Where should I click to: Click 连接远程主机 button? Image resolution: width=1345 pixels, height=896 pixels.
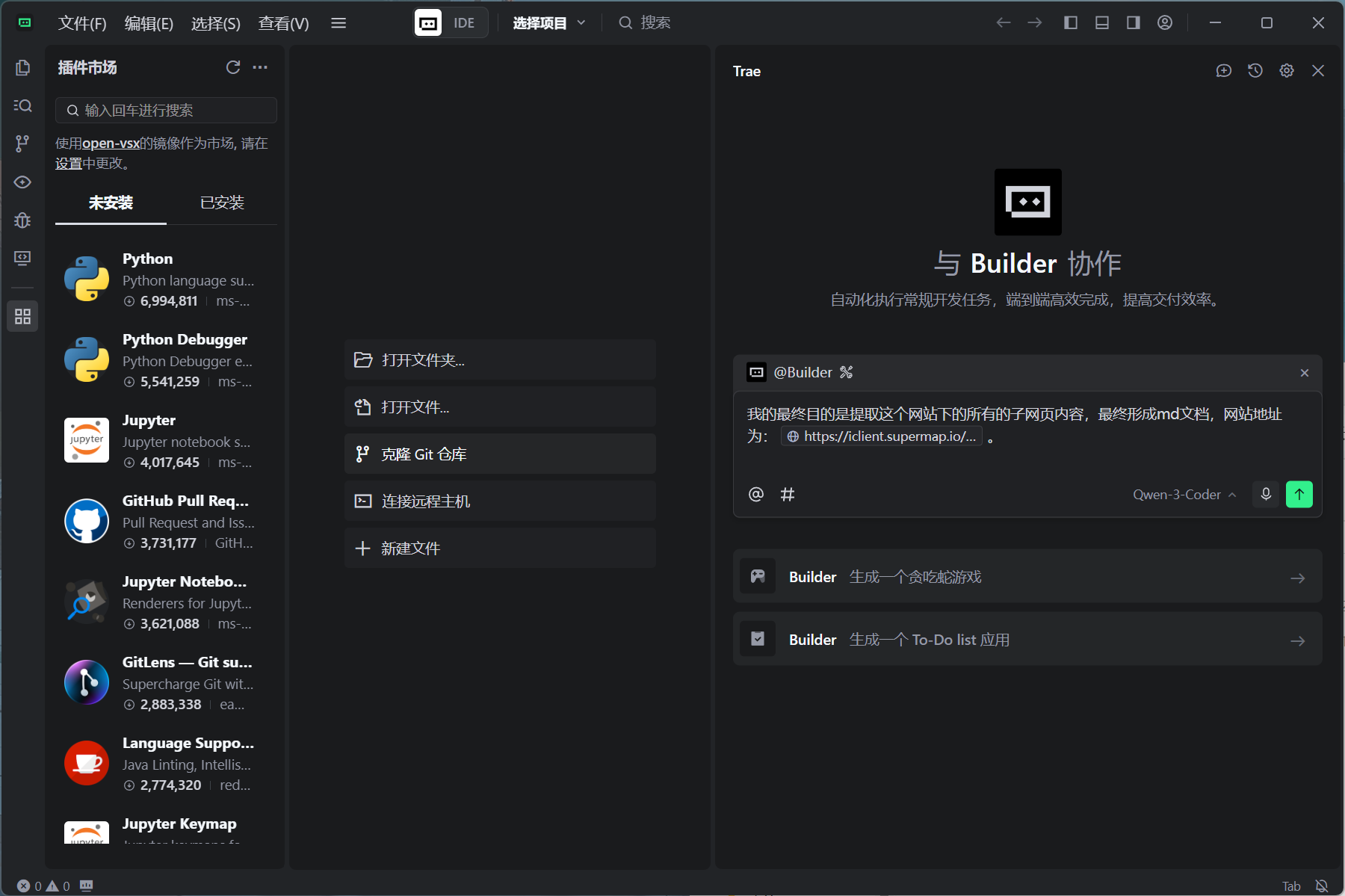tap(500, 501)
